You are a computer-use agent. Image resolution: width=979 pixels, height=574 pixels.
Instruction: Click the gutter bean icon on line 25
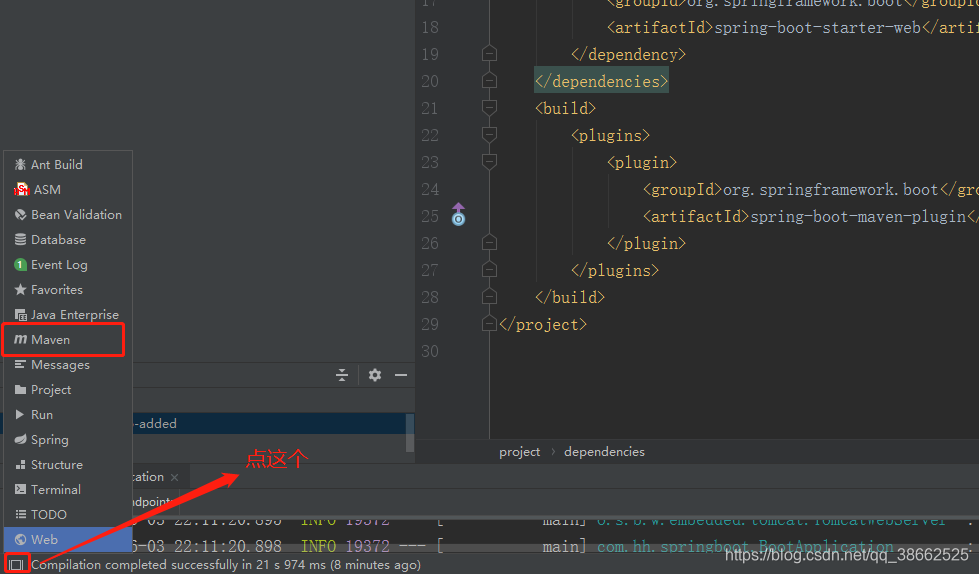click(458, 214)
